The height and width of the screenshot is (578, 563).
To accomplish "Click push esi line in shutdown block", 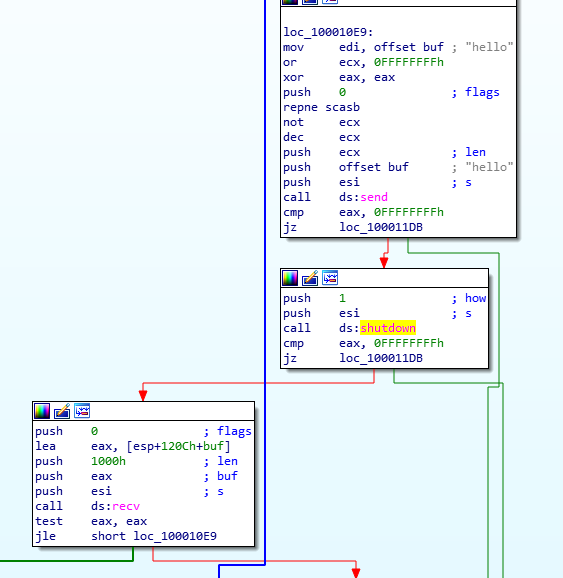I will pos(377,313).
